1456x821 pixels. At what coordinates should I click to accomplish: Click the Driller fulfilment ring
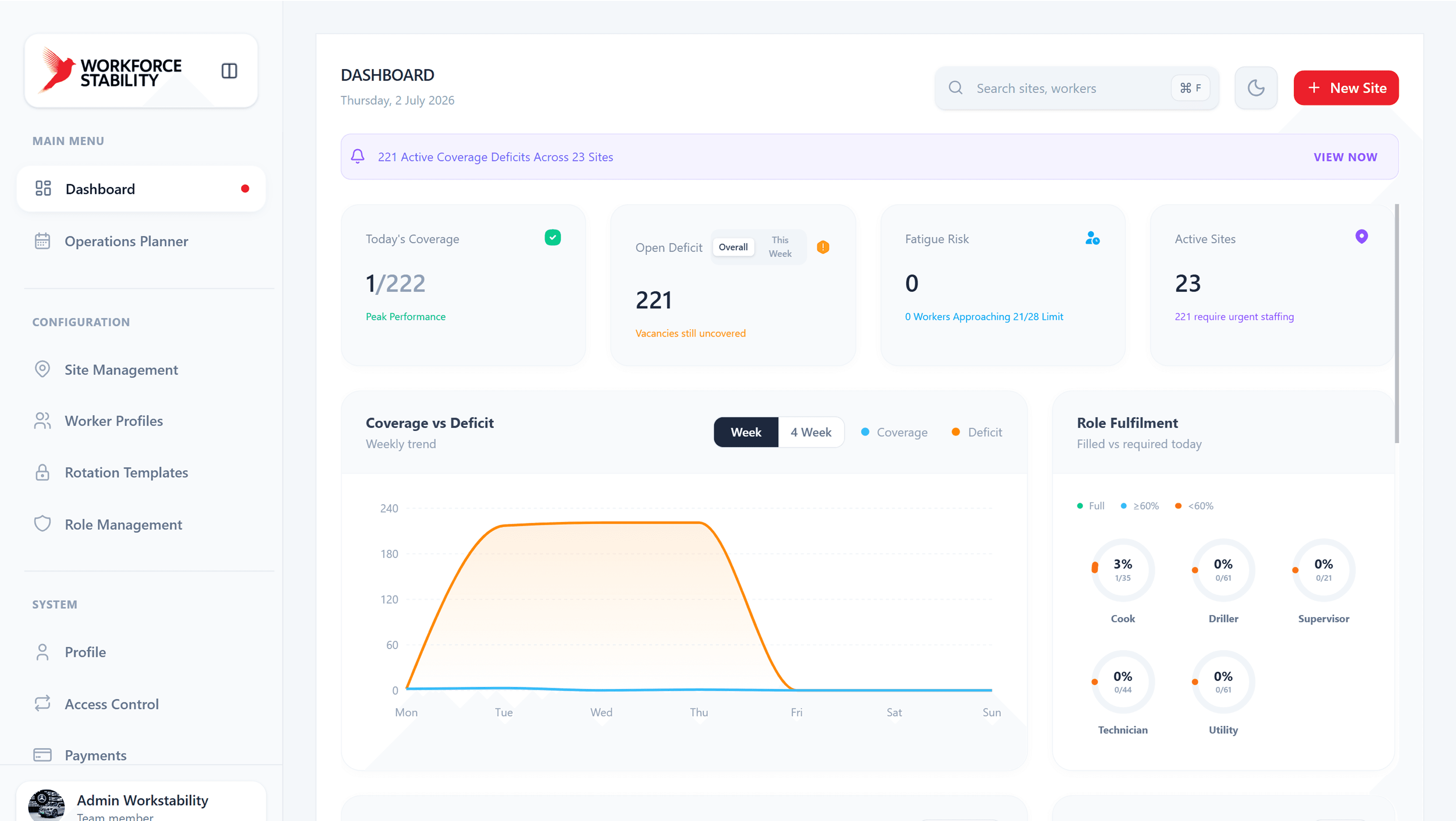(1223, 569)
